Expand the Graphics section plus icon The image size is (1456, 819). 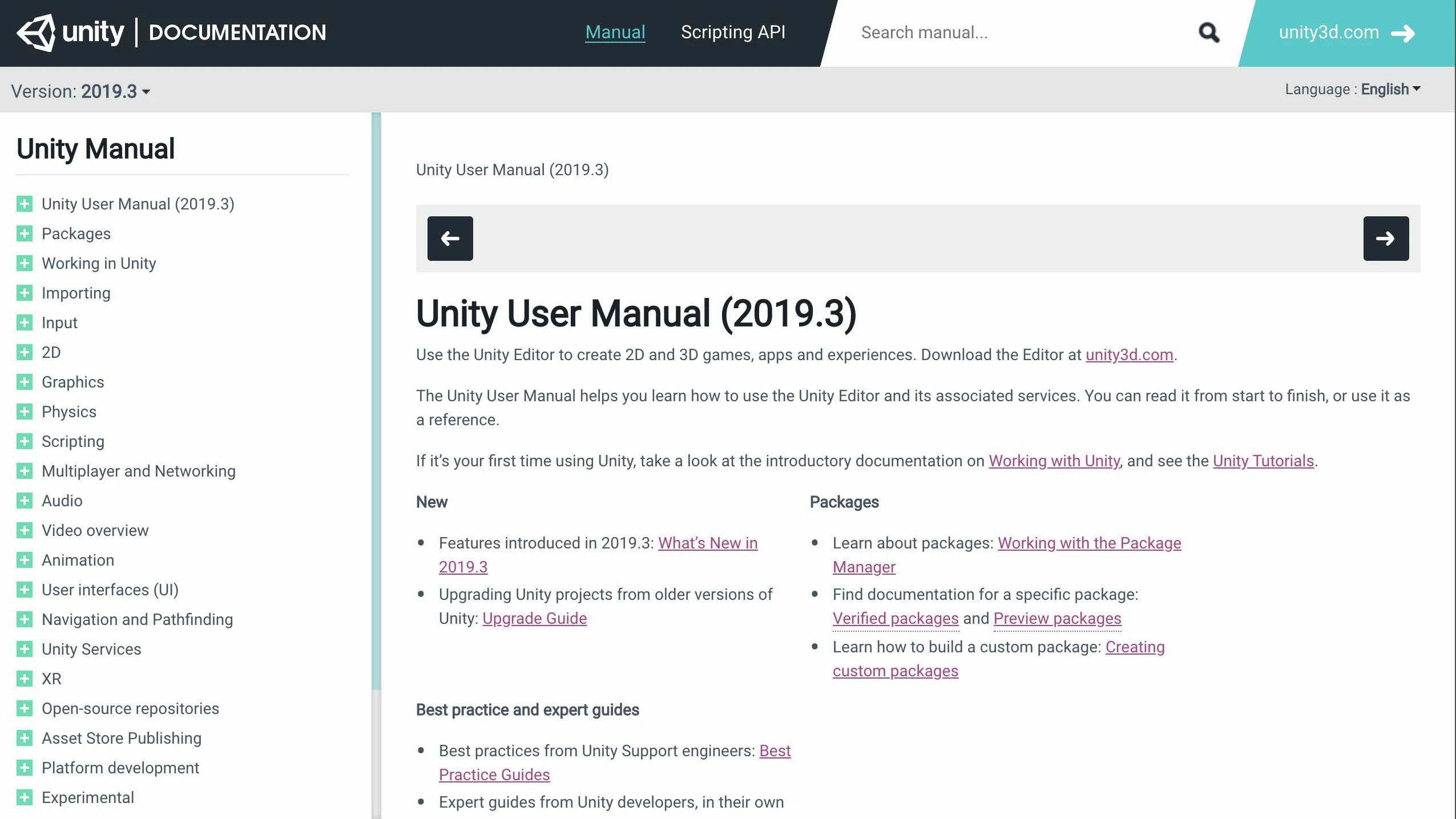point(25,382)
